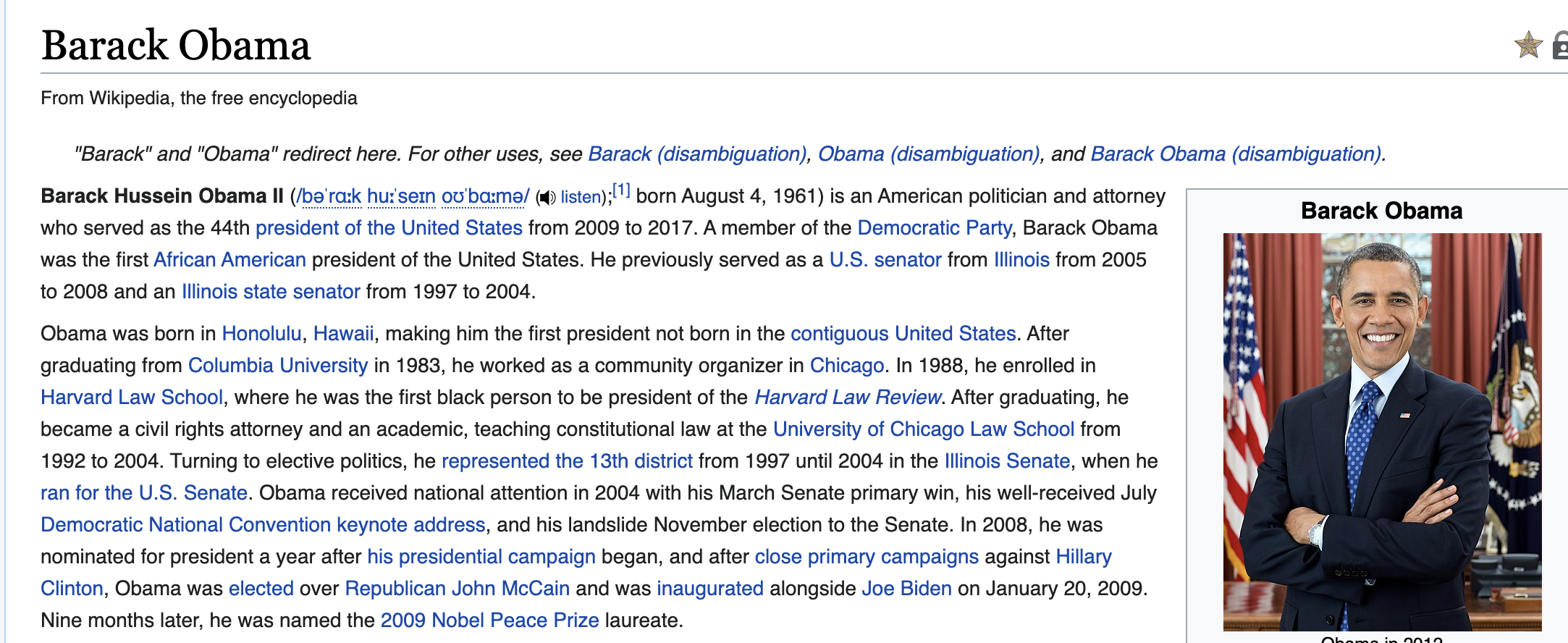The height and width of the screenshot is (643, 1568).
Task: Open citation footnote [1]
Action: tap(621, 190)
